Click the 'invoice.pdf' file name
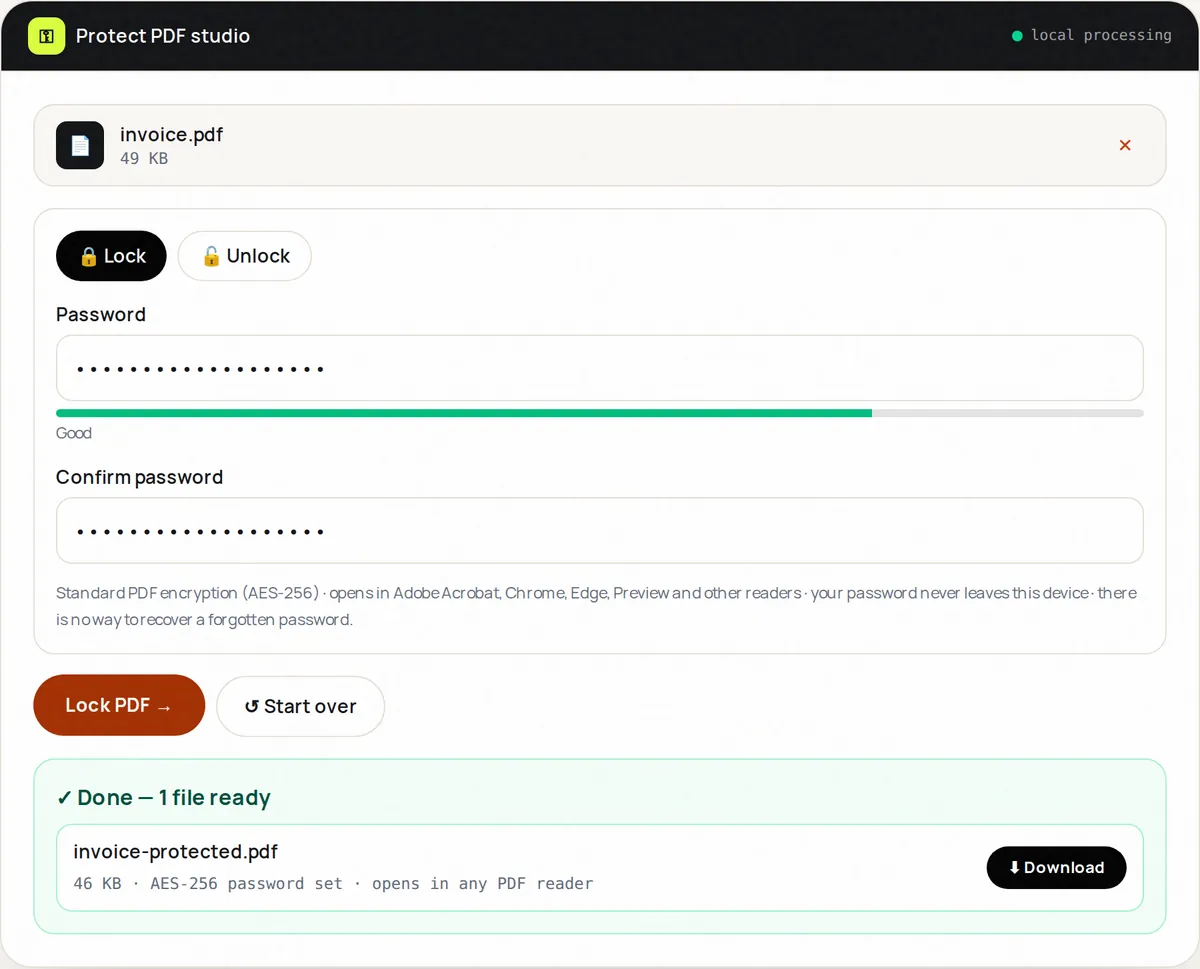Image resolution: width=1200 pixels, height=969 pixels. [172, 134]
